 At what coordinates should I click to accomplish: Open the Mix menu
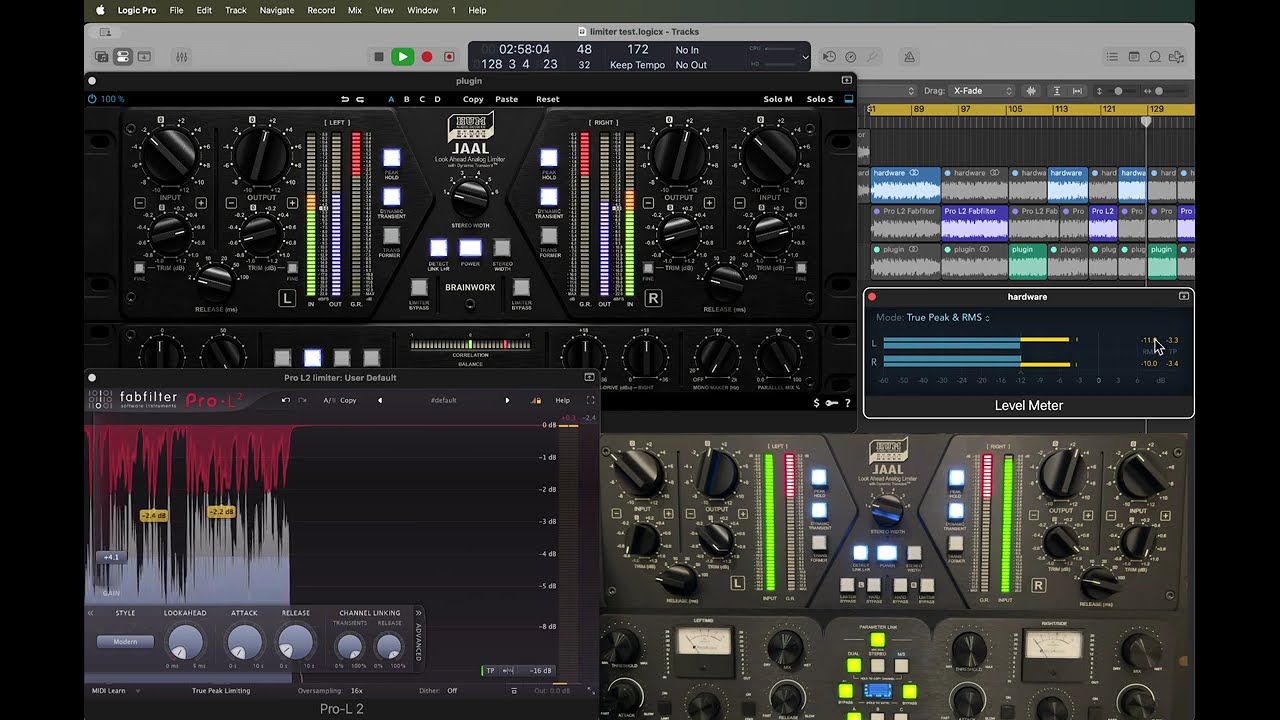coord(354,10)
